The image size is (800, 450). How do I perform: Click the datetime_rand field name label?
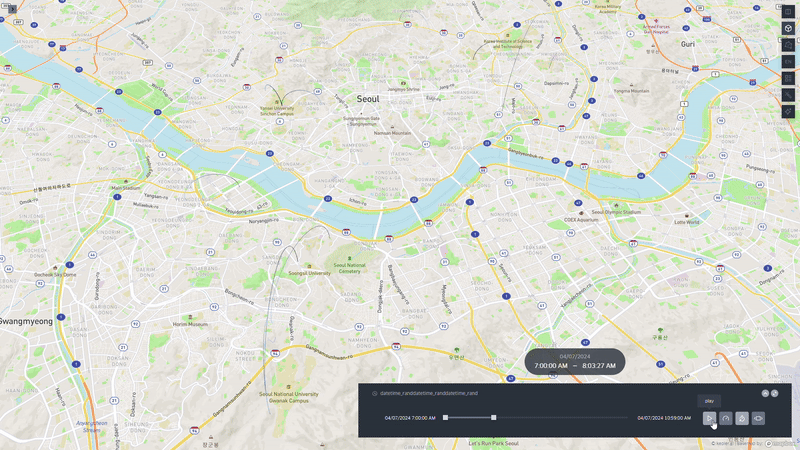tap(429, 393)
